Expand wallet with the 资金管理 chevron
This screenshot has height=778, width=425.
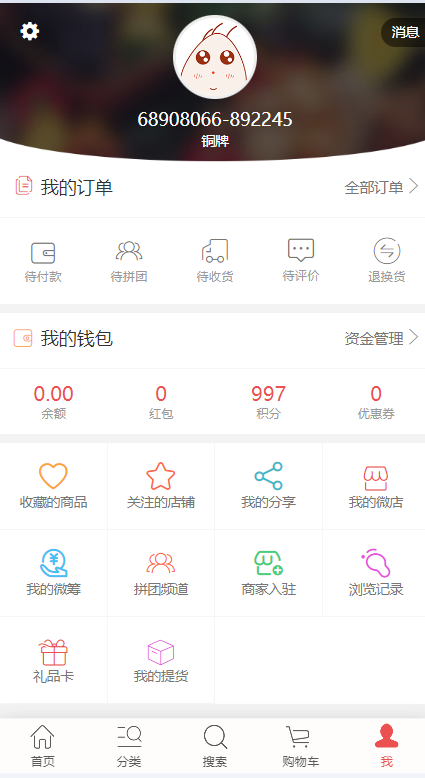coord(414,338)
